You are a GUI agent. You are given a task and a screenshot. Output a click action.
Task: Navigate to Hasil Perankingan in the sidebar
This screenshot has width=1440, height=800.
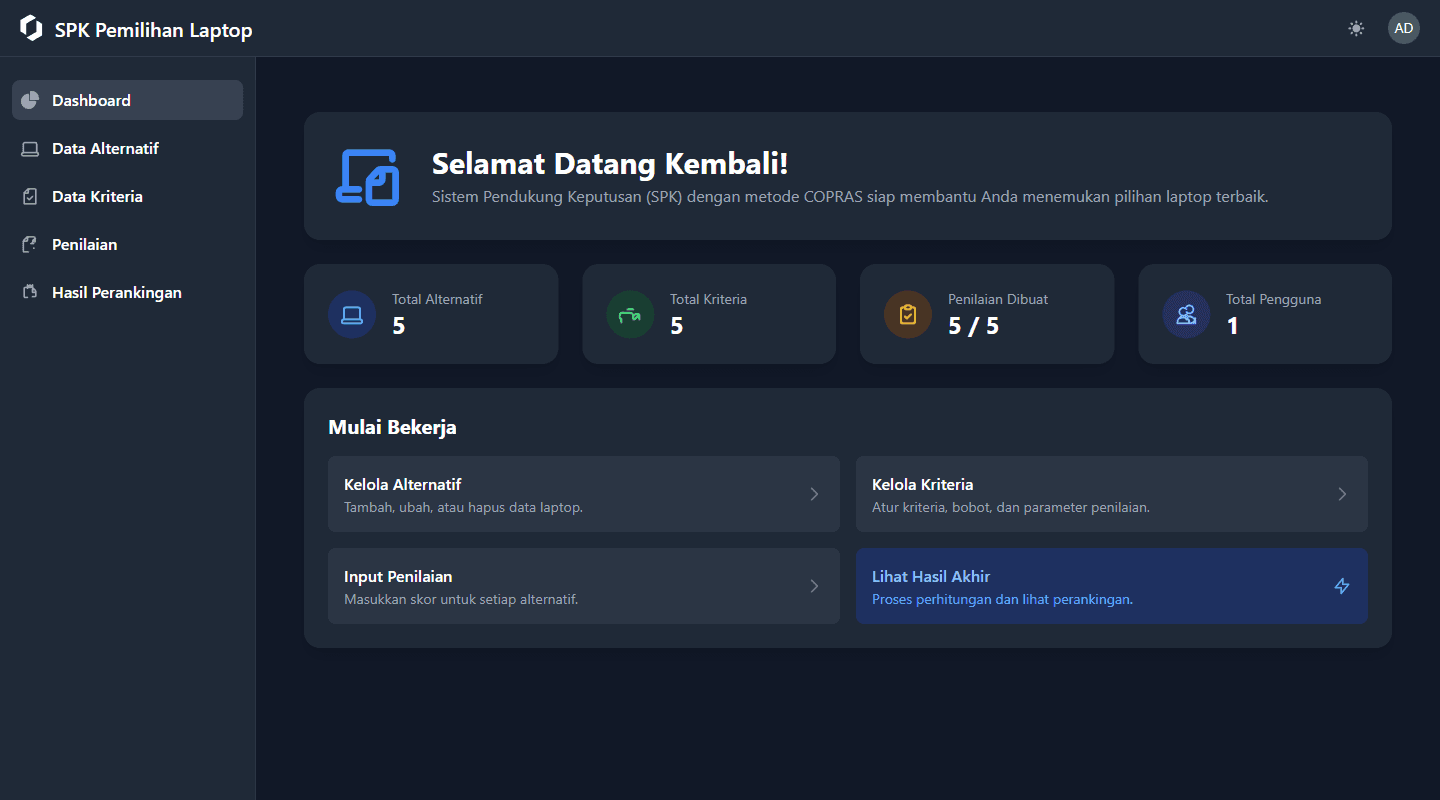click(x=116, y=292)
